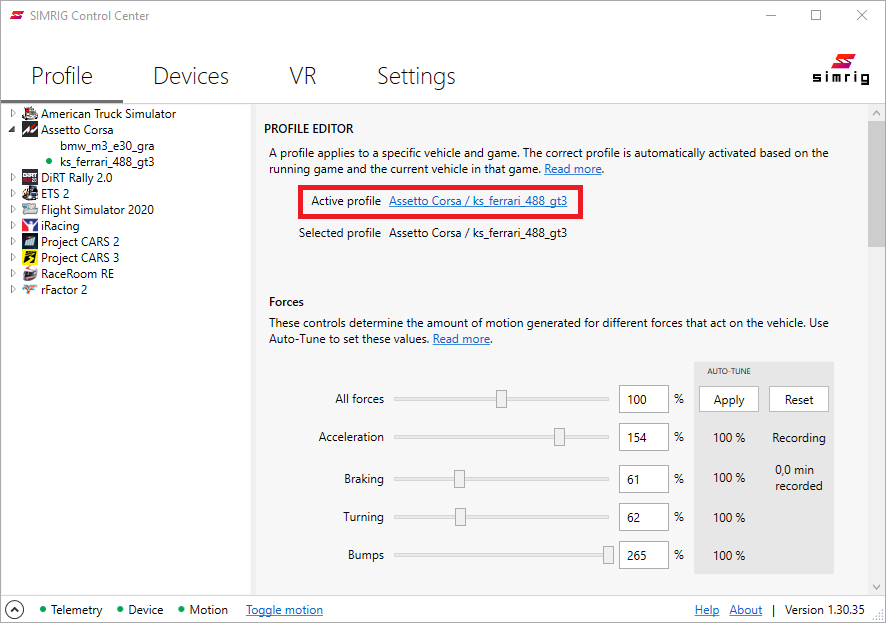This screenshot has height=623, width=886.
Task: Select the Assetto Corsa game icon
Action: 30,130
